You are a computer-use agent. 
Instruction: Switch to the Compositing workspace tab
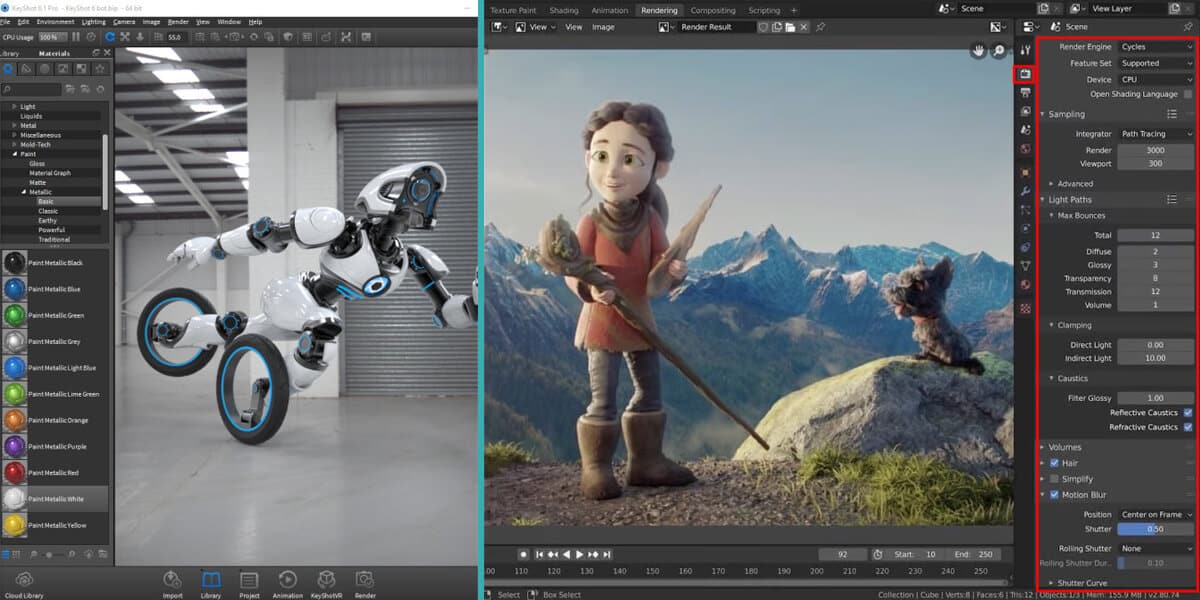(x=713, y=10)
